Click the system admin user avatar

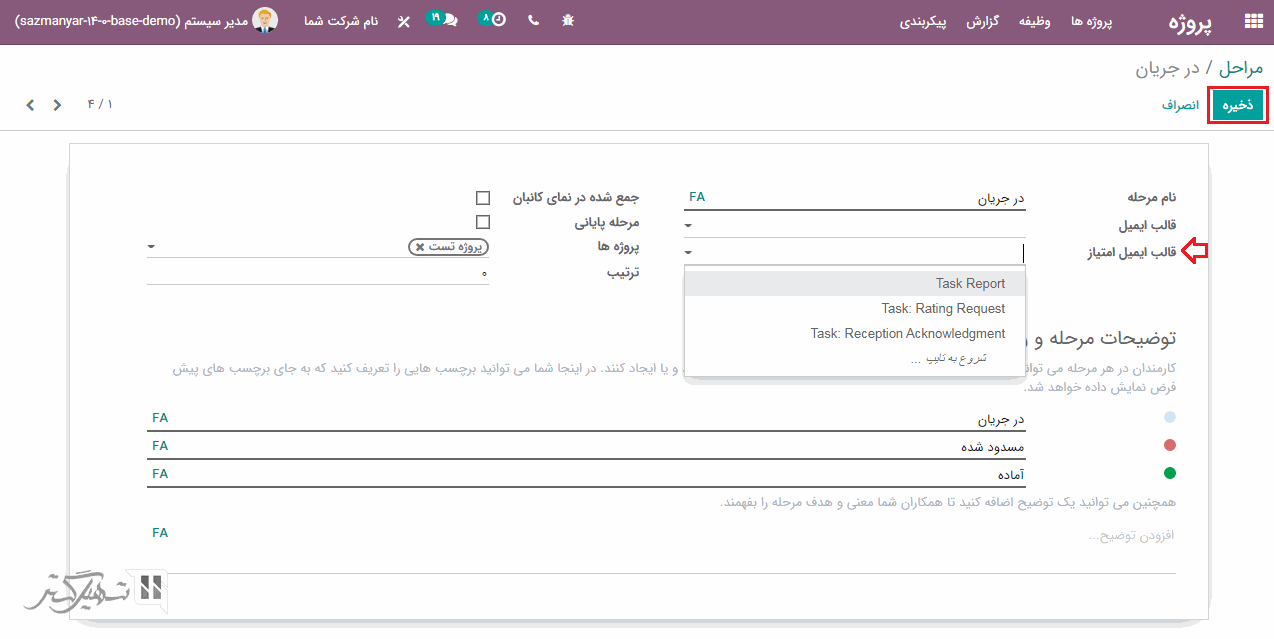[265, 20]
